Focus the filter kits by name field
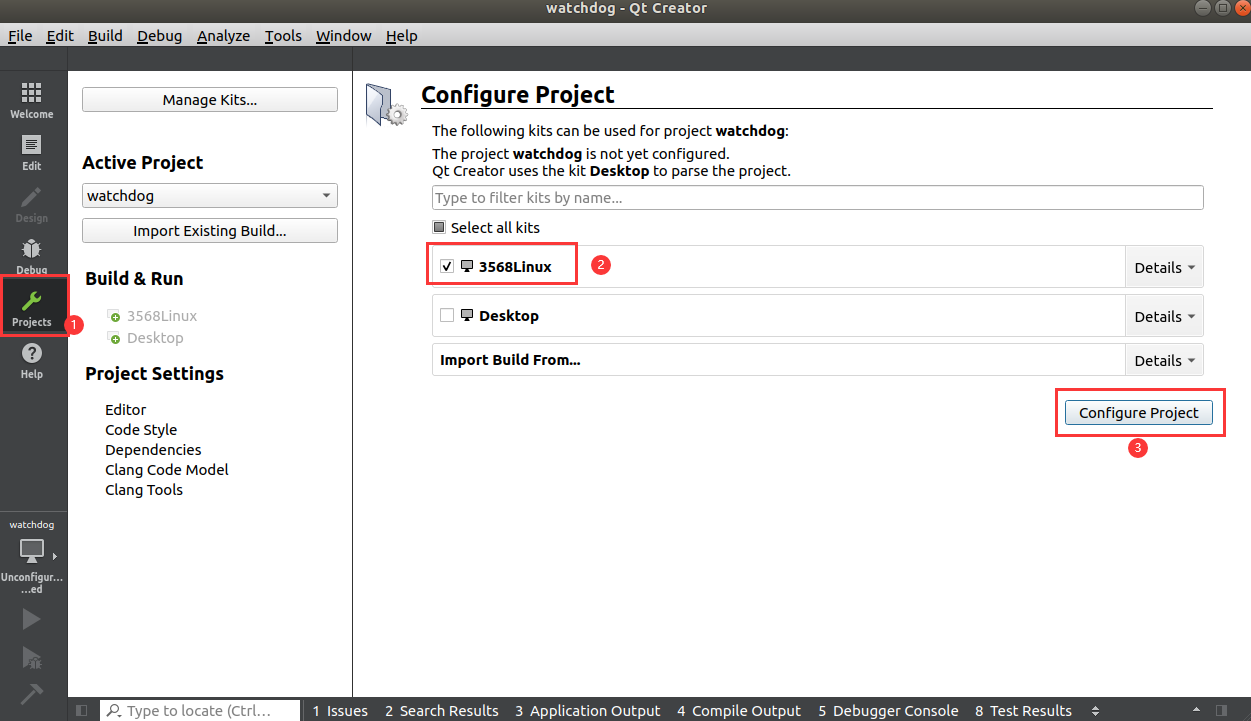The height and width of the screenshot is (721, 1251). [817, 198]
